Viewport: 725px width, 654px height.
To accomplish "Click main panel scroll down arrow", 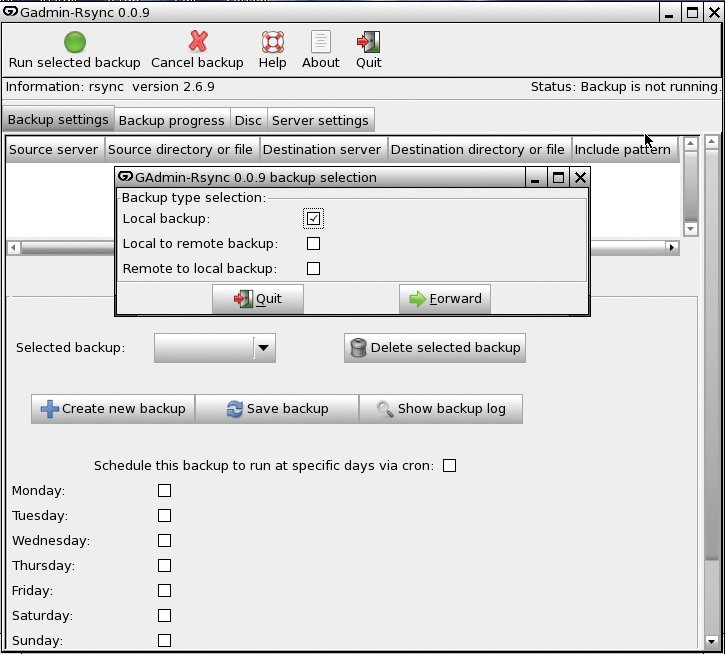I will pyautogui.click(x=712, y=641).
